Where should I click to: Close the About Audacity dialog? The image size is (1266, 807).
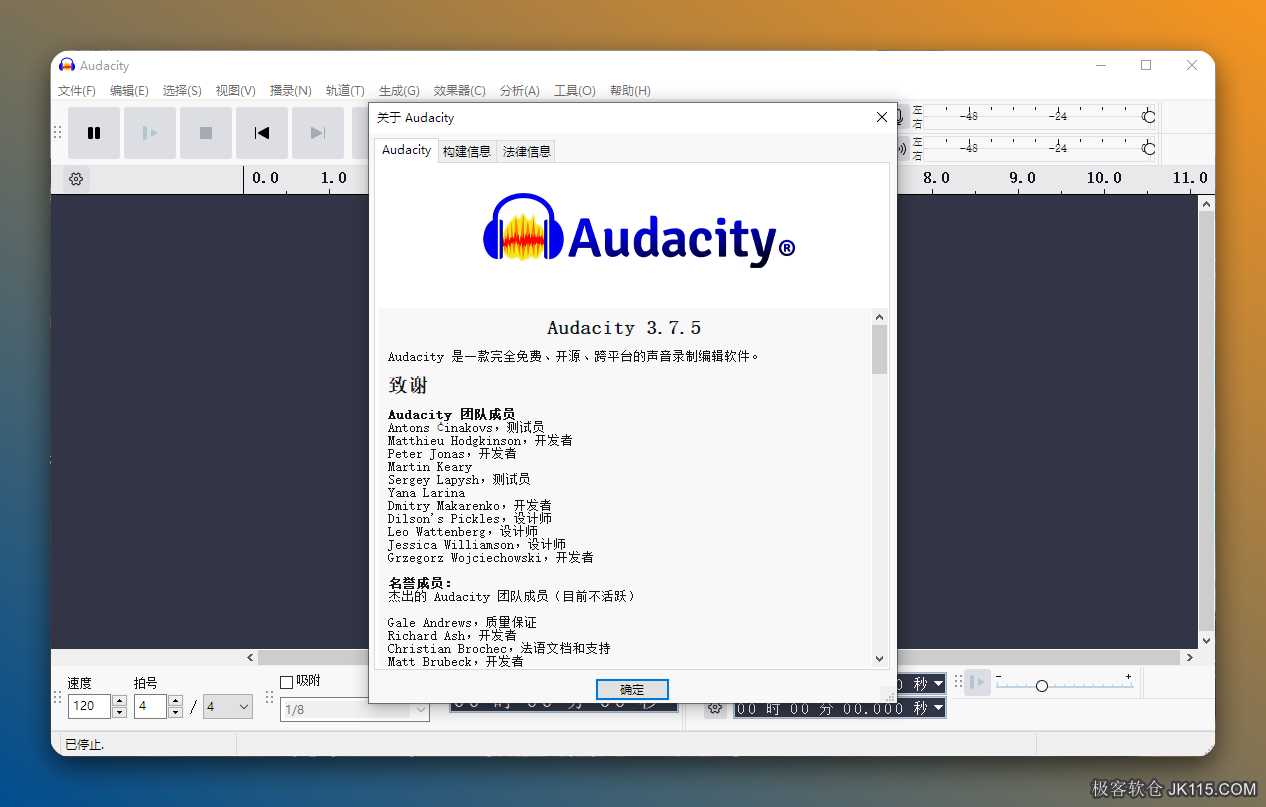click(x=881, y=117)
